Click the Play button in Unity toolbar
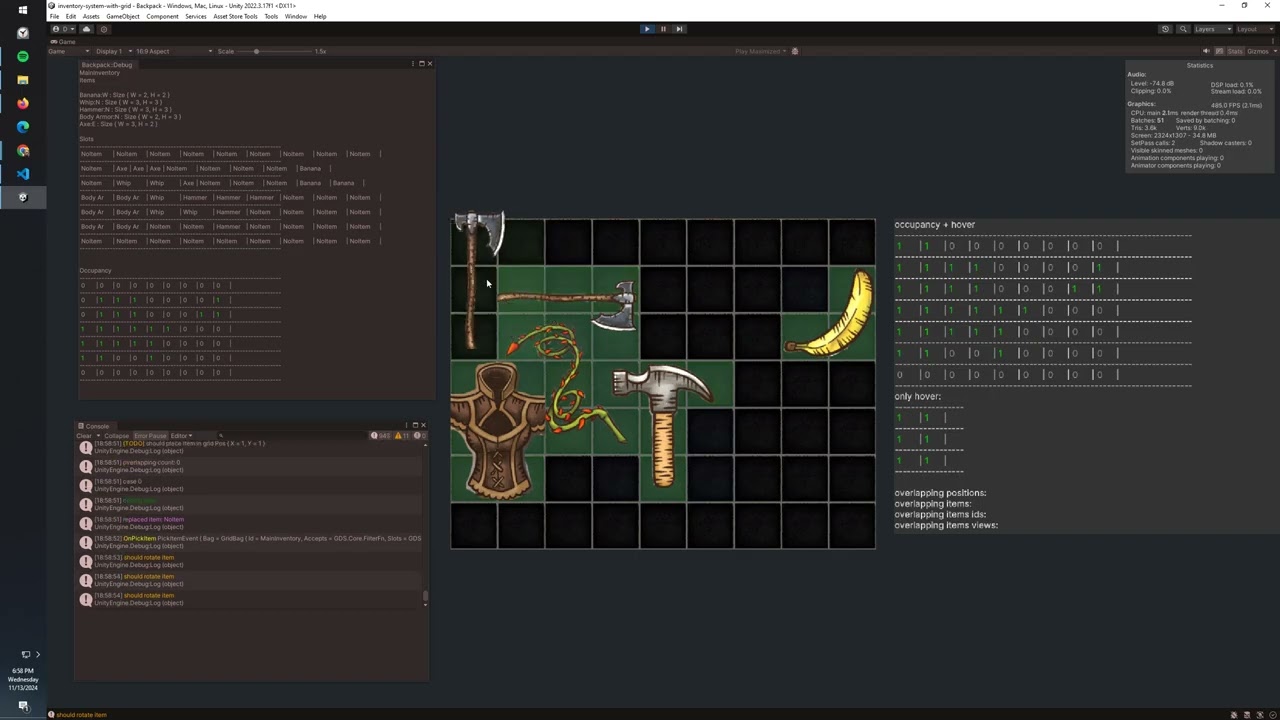 pos(646,29)
